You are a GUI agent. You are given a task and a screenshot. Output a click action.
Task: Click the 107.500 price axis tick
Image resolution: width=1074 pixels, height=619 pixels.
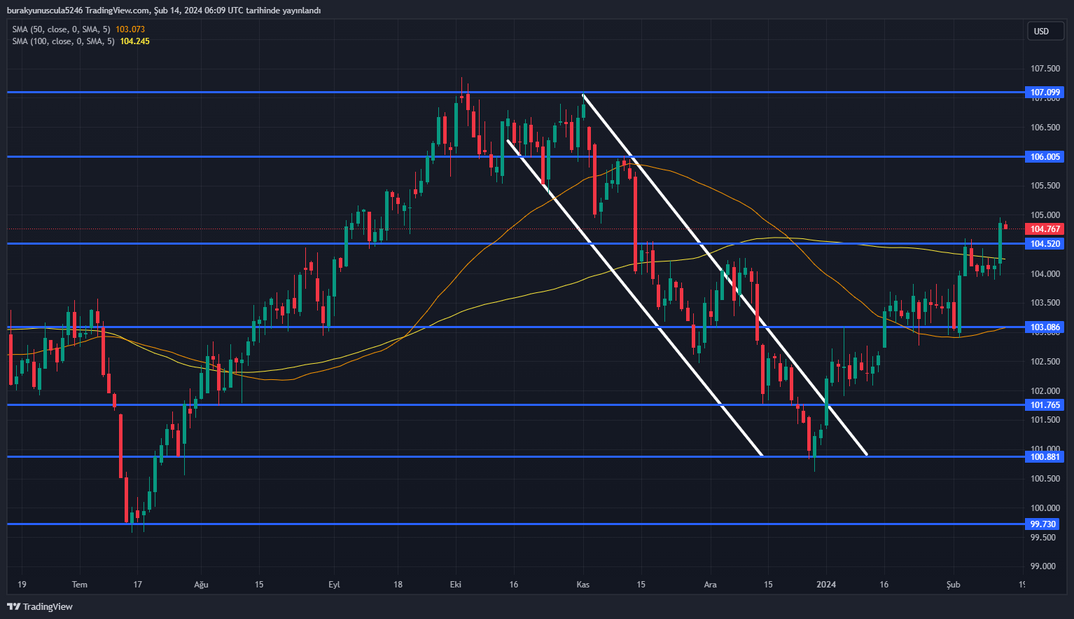click(x=1045, y=69)
